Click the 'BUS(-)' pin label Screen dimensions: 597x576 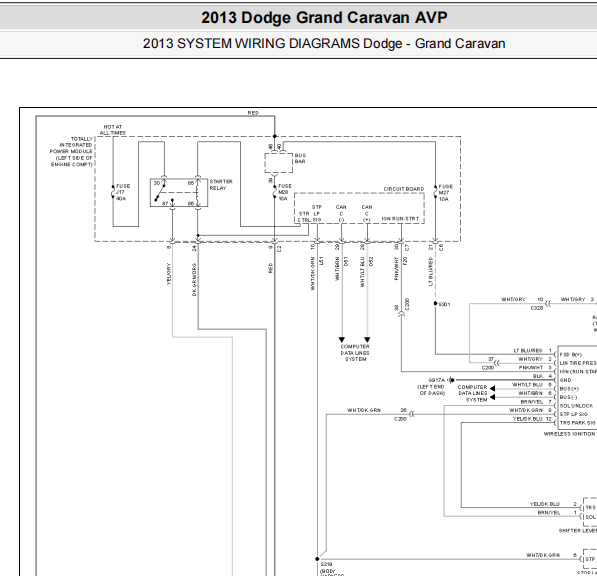point(568,397)
